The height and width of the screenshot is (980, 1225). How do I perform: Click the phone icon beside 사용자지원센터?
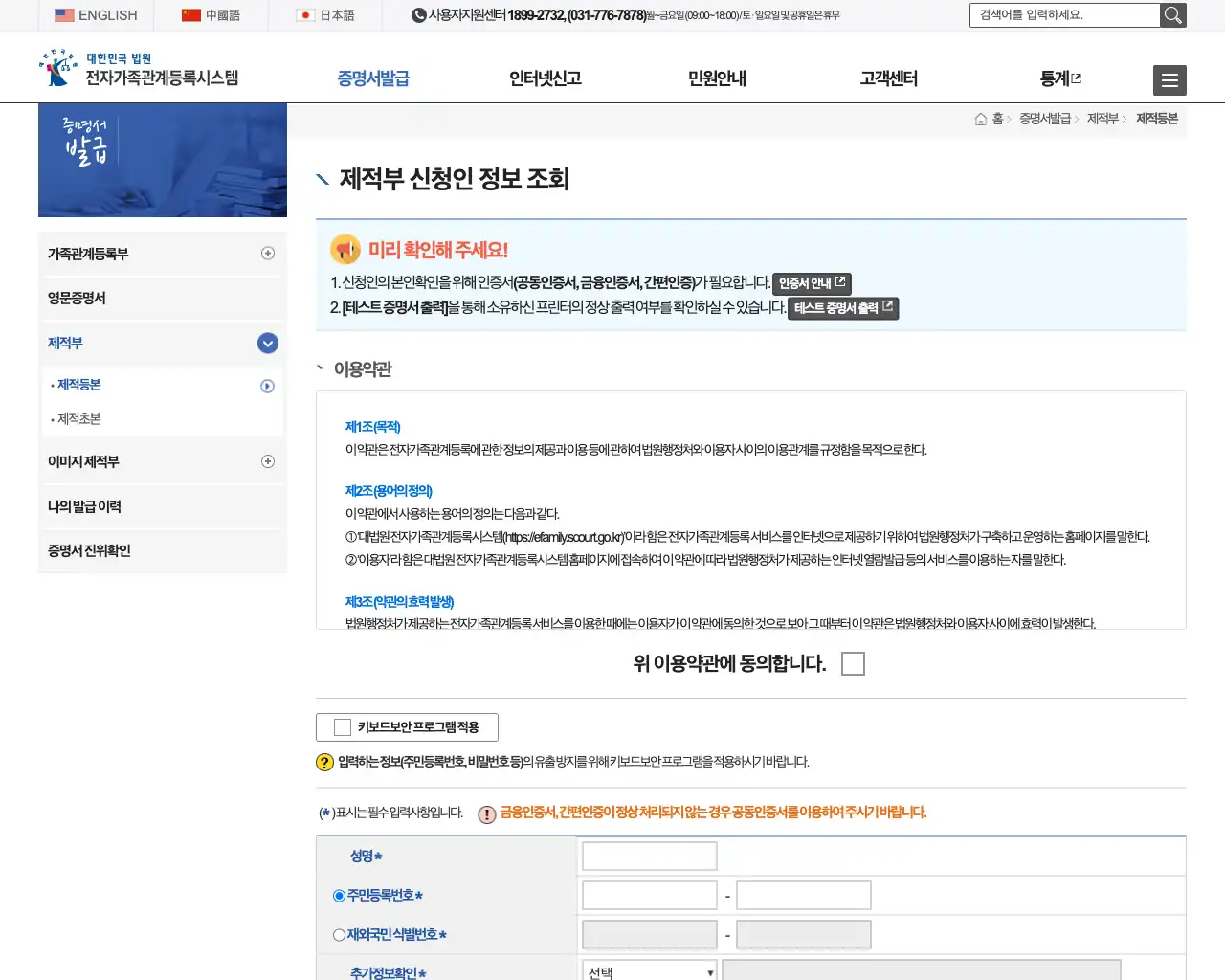click(417, 15)
